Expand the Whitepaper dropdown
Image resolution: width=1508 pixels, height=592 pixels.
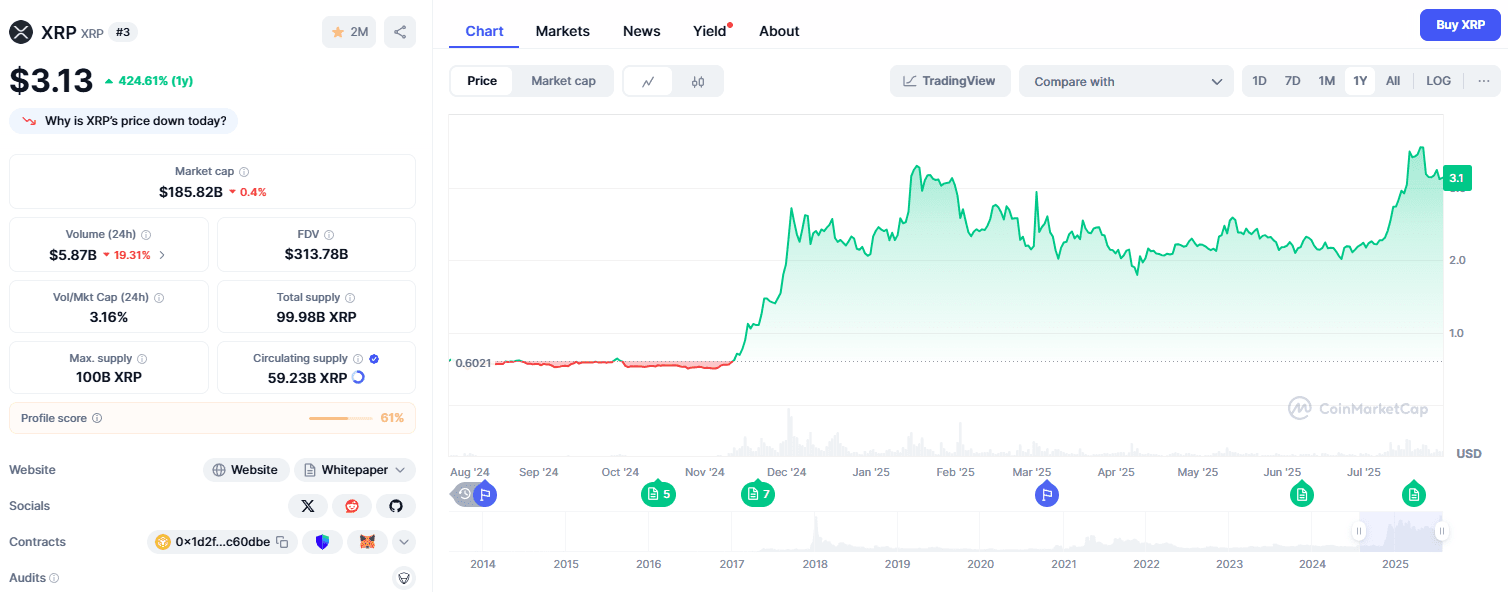pyautogui.click(x=355, y=470)
